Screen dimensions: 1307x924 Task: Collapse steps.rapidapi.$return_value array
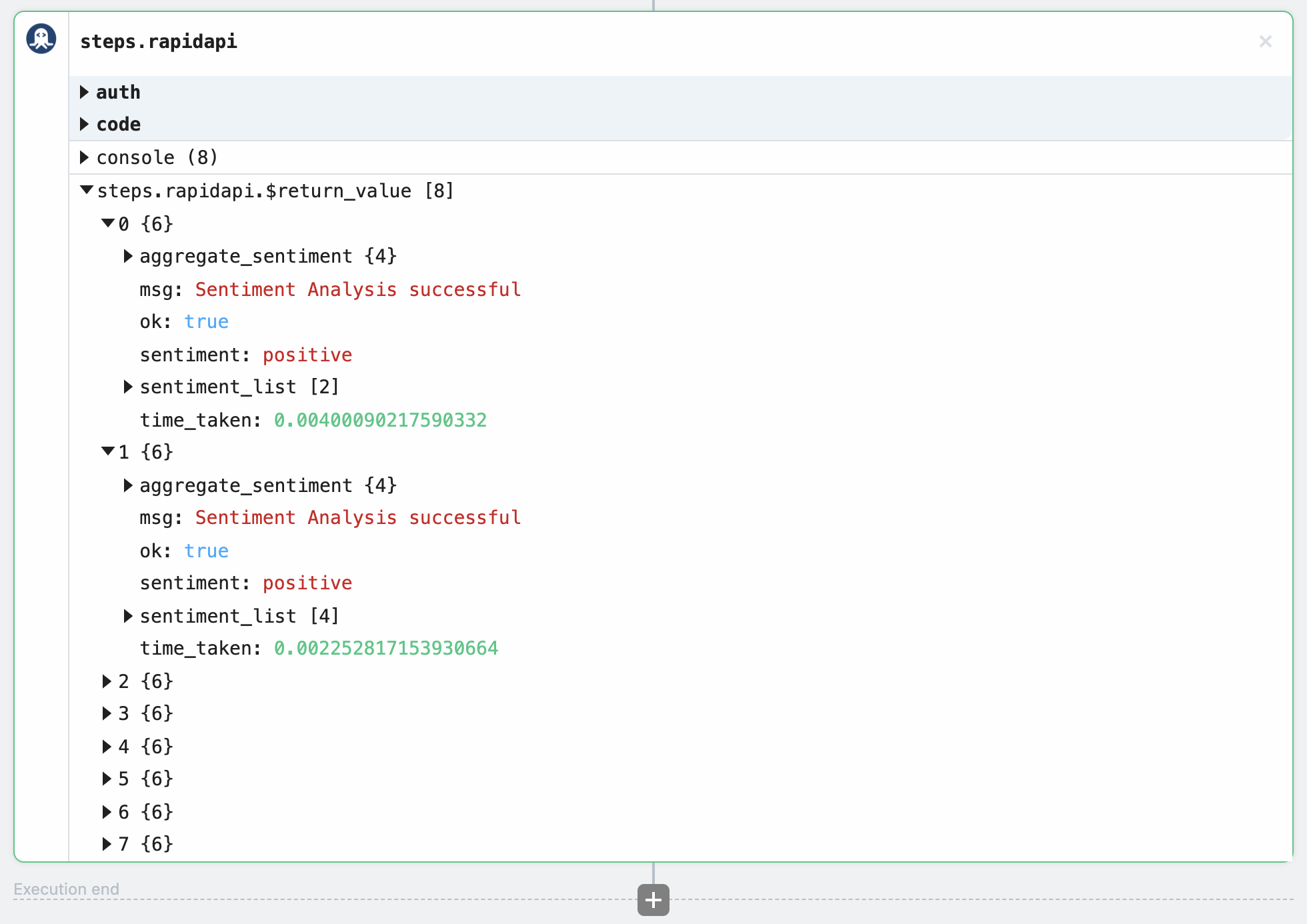[x=86, y=191]
